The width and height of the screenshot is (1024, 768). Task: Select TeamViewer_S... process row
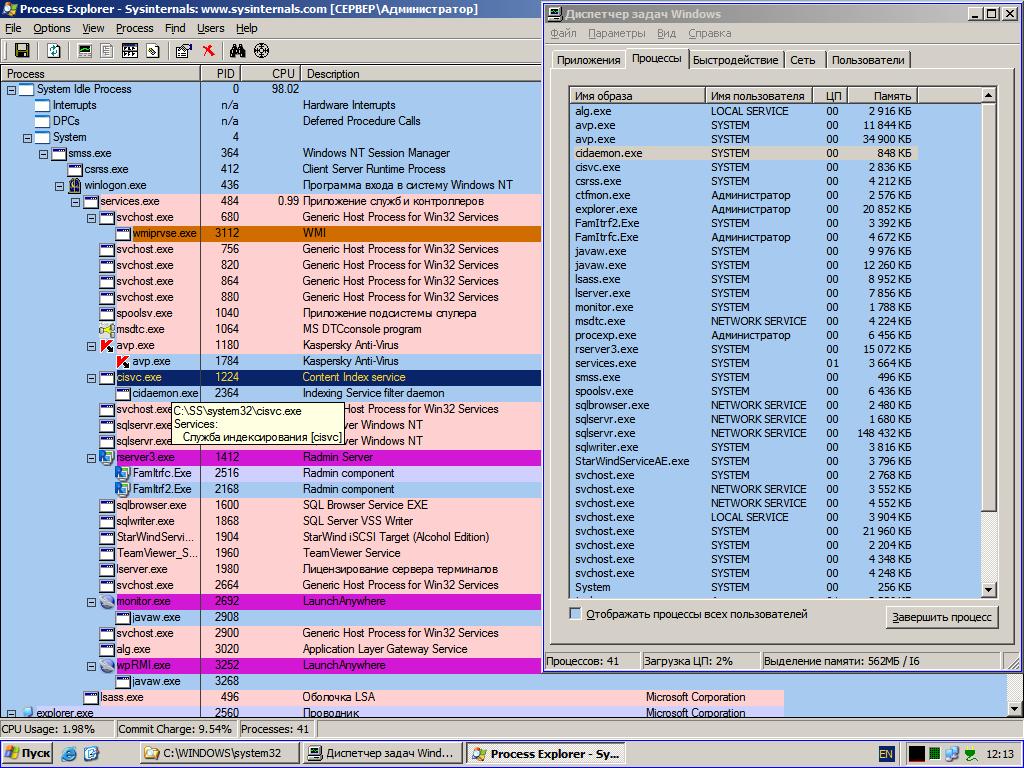click(x=271, y=553)
